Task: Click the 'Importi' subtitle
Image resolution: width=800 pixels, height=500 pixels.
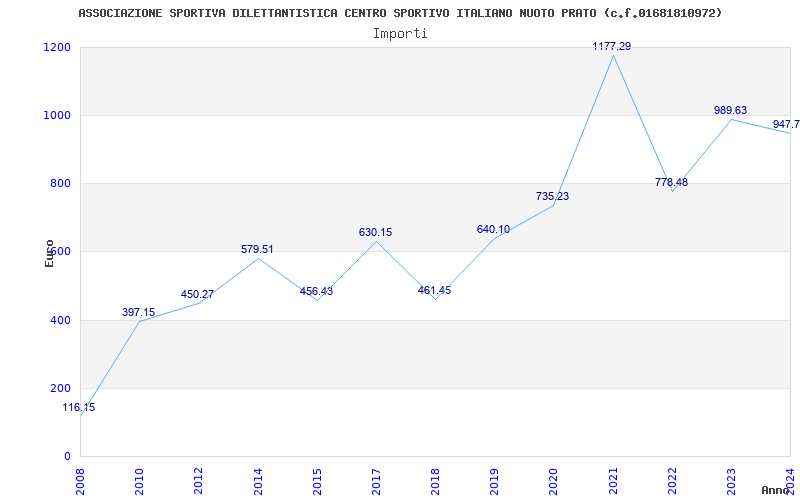Action: (400, 34)
